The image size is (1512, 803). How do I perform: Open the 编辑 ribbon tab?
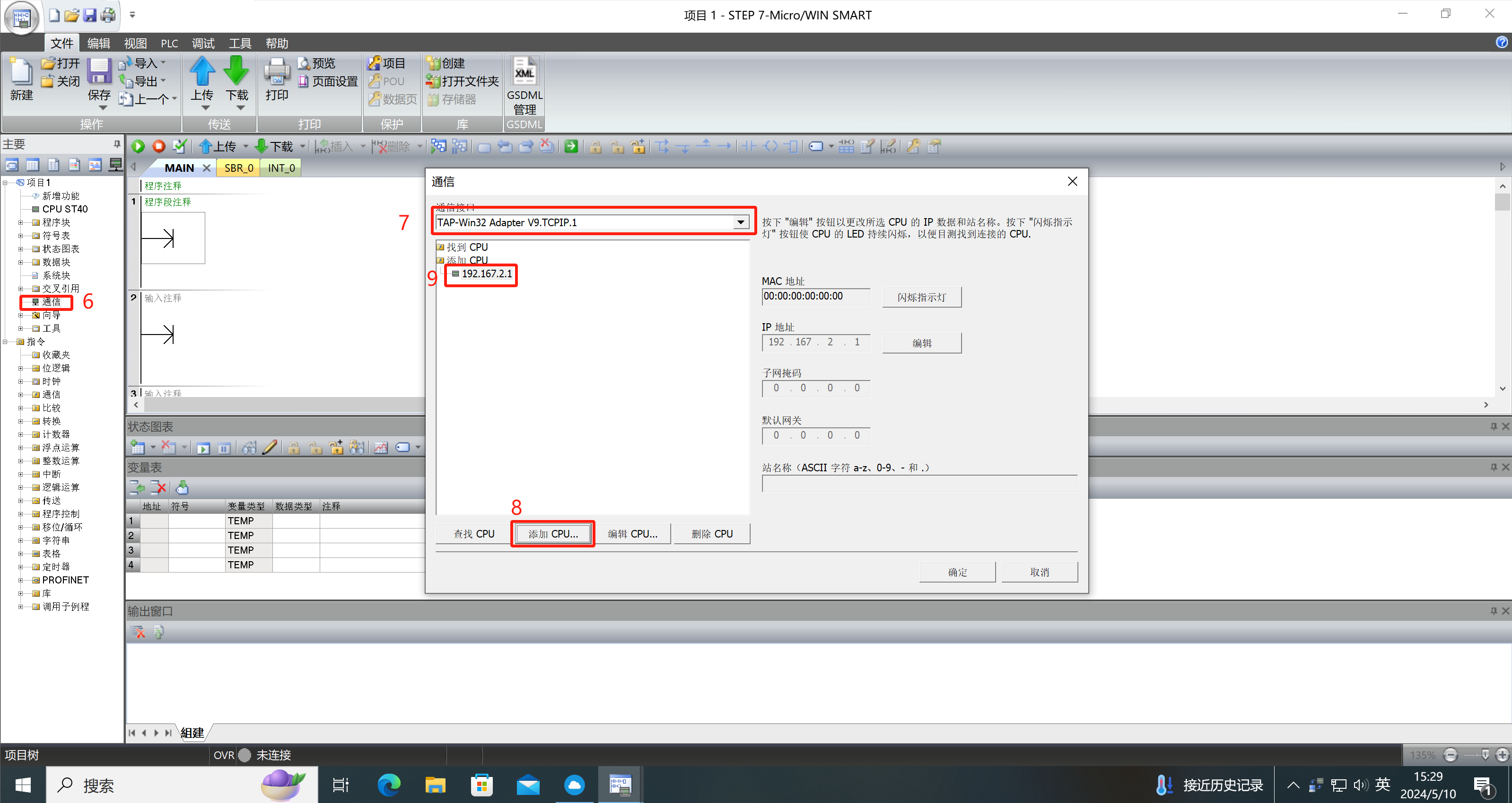tap(98, 43)
